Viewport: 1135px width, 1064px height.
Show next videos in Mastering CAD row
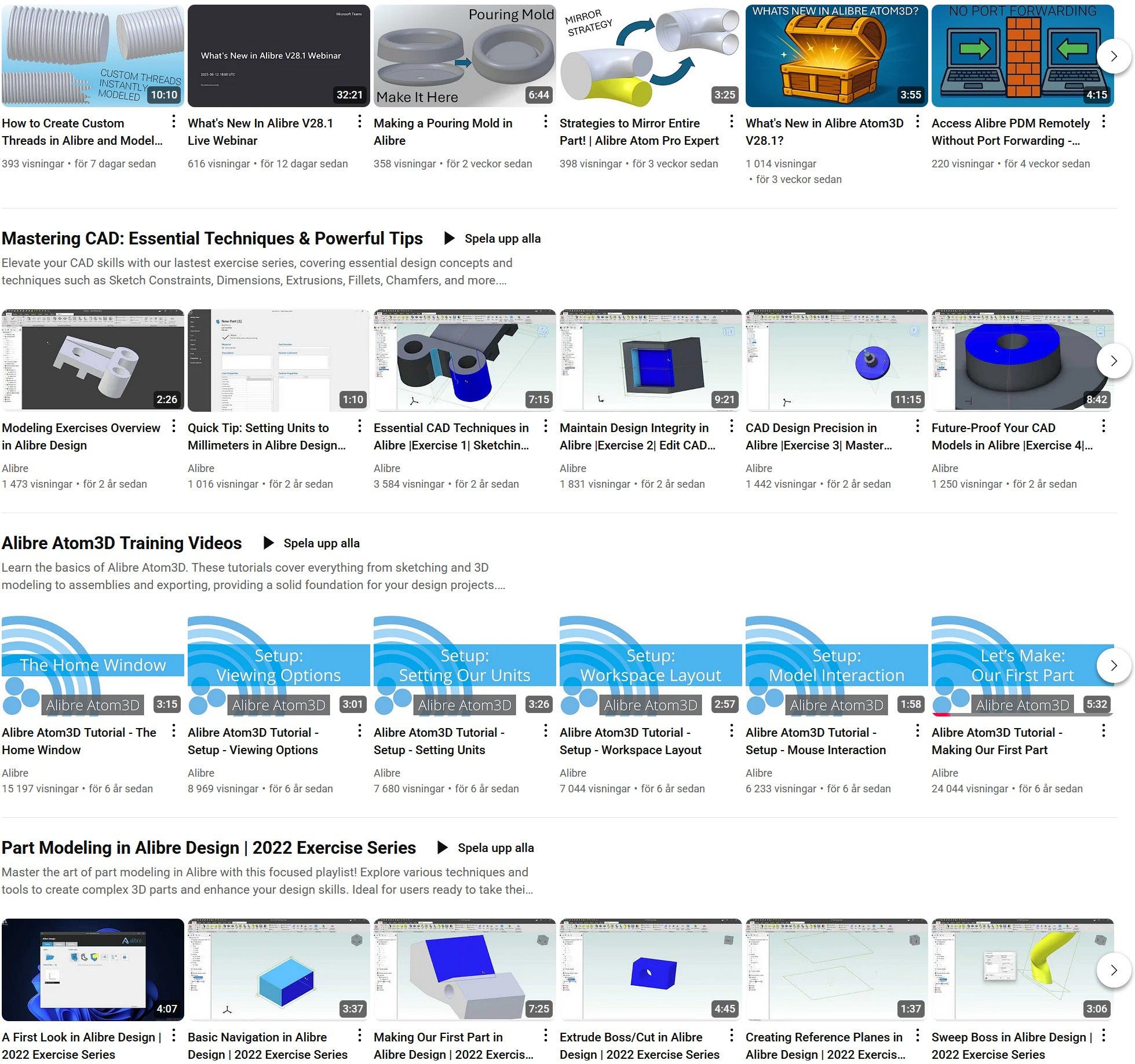1113,361
